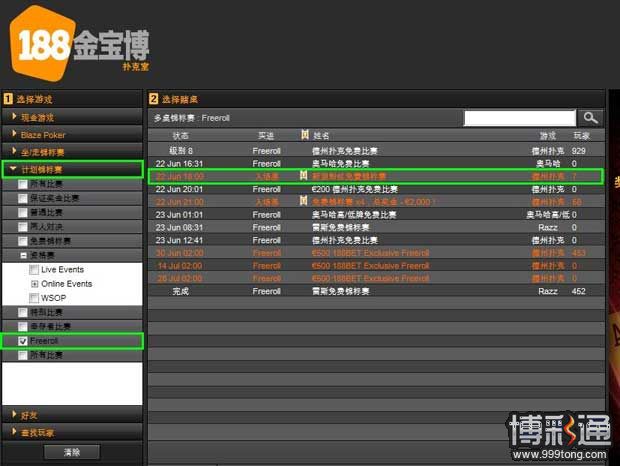Screen dimensions: 620x466
Task: Select the 30 Jun 02:00 Exclusive Freeroll
Action: [x=376, y=253]
